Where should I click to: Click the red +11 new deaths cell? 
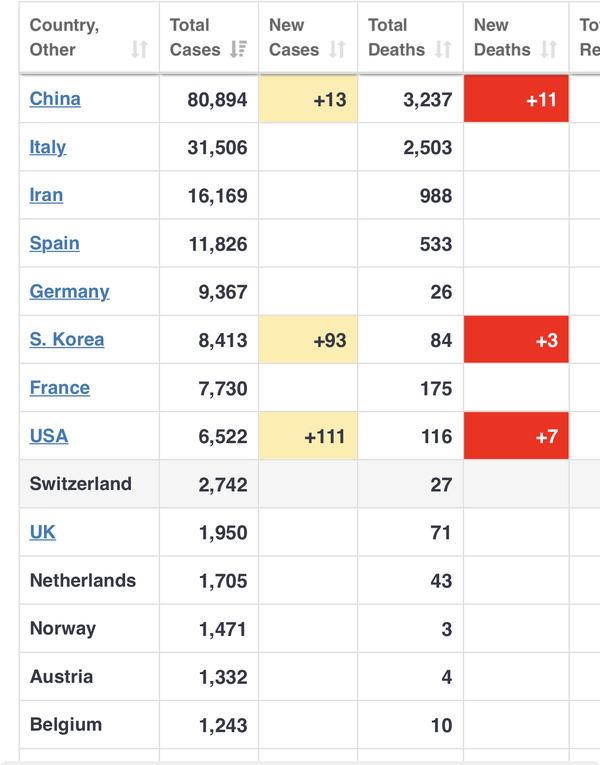click(x=516, y=99)
